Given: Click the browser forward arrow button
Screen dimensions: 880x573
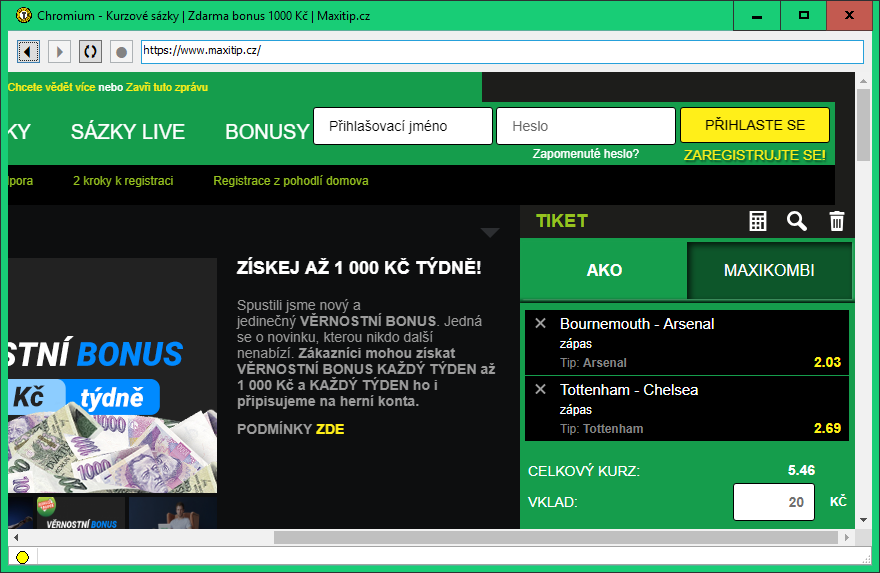Looking at the screenshot, I should [59, 52].
